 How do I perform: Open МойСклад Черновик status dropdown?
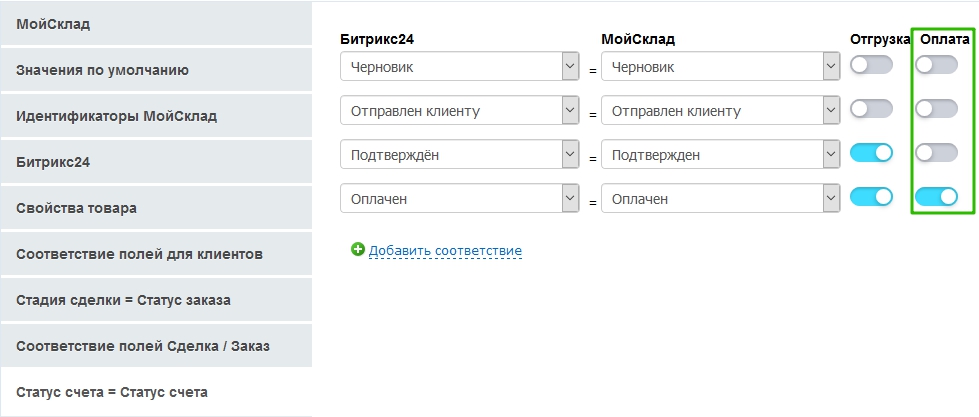coord(720,67)
